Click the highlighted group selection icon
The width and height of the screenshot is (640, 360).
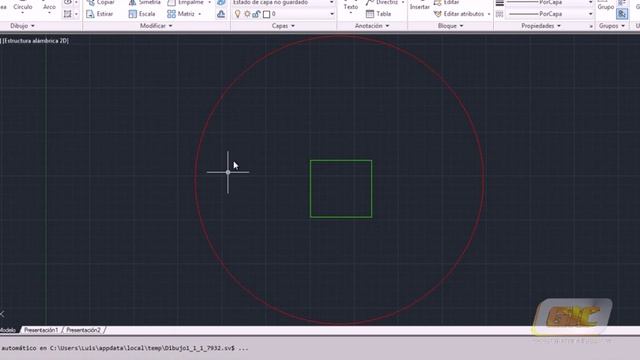622,14
